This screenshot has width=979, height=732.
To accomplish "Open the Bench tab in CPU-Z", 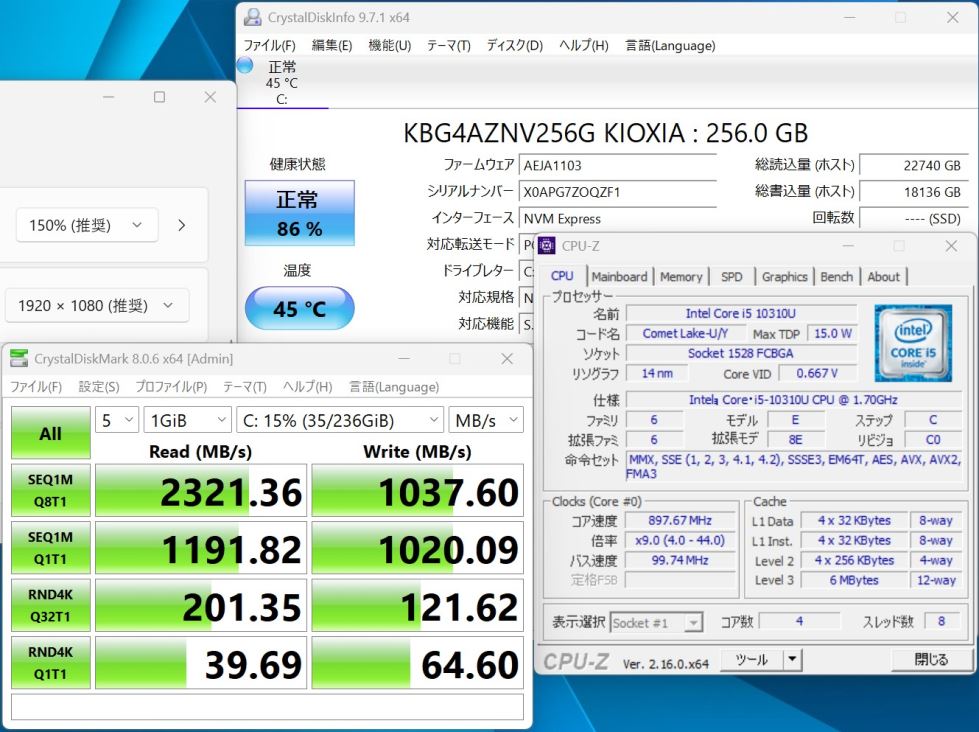I will tap(836, 277).
